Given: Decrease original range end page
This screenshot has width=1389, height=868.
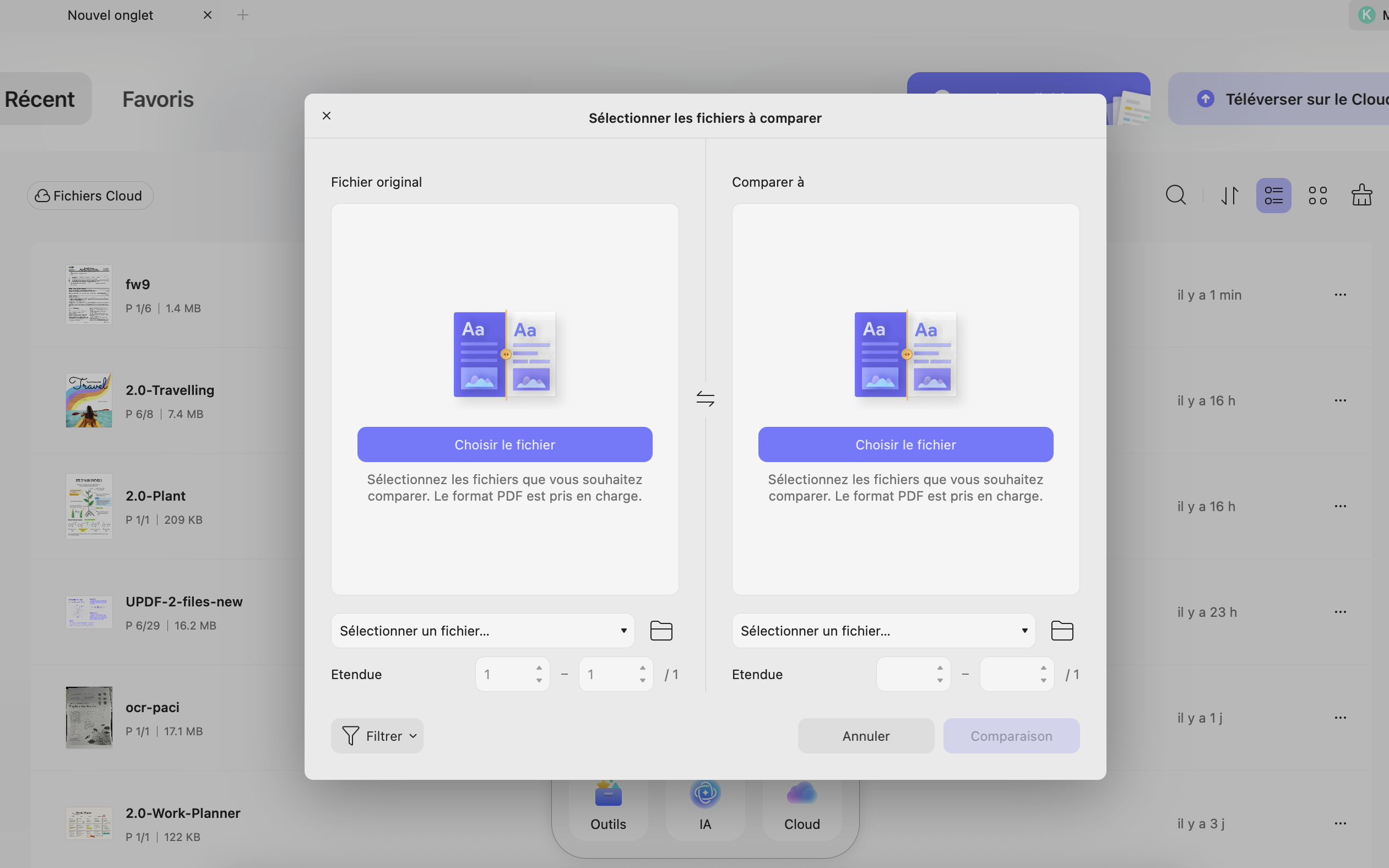Looking at the screenshot, I should tap(642, 681).
